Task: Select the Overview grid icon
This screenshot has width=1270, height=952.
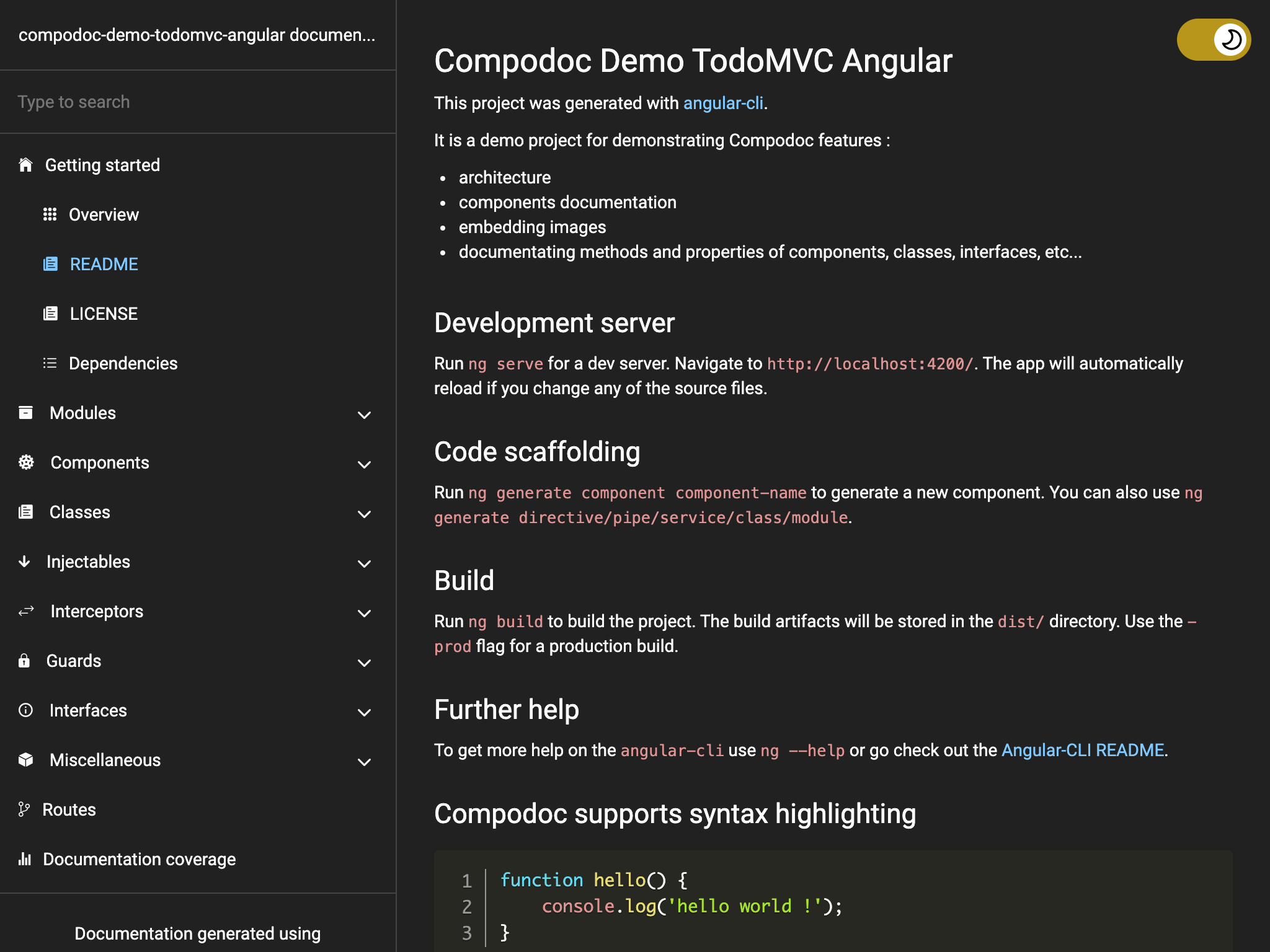Action: (51, 214)
